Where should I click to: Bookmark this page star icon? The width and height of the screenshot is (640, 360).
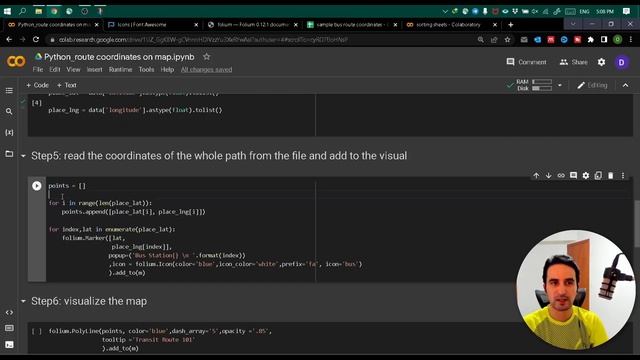507,40
